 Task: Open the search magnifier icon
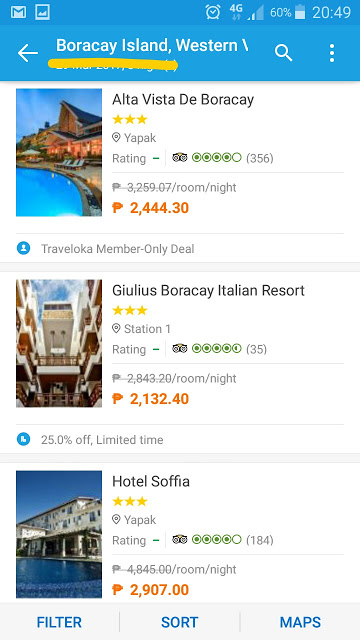(x=283, y=53)
